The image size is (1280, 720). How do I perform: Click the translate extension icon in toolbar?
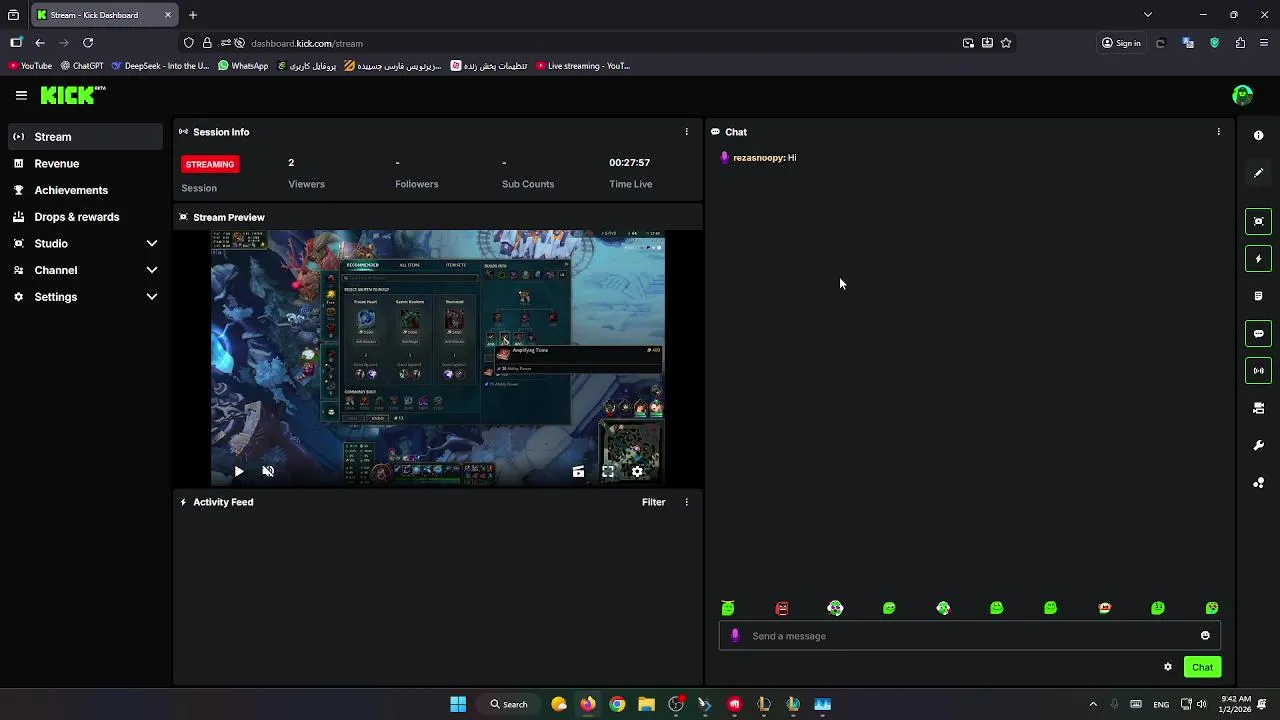coord(1188,43)
